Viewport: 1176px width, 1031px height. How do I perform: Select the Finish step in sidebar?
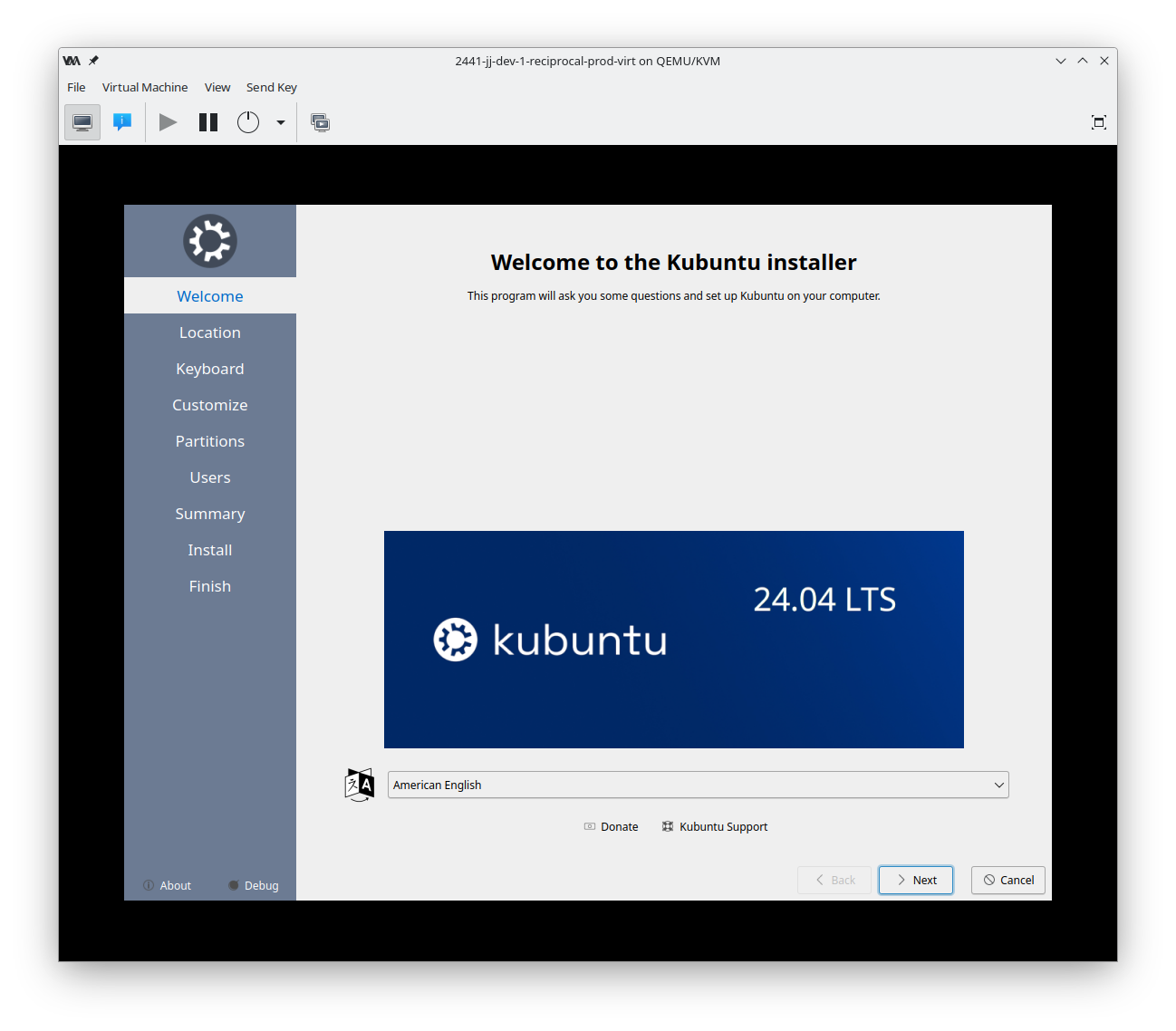click(210, 586)
